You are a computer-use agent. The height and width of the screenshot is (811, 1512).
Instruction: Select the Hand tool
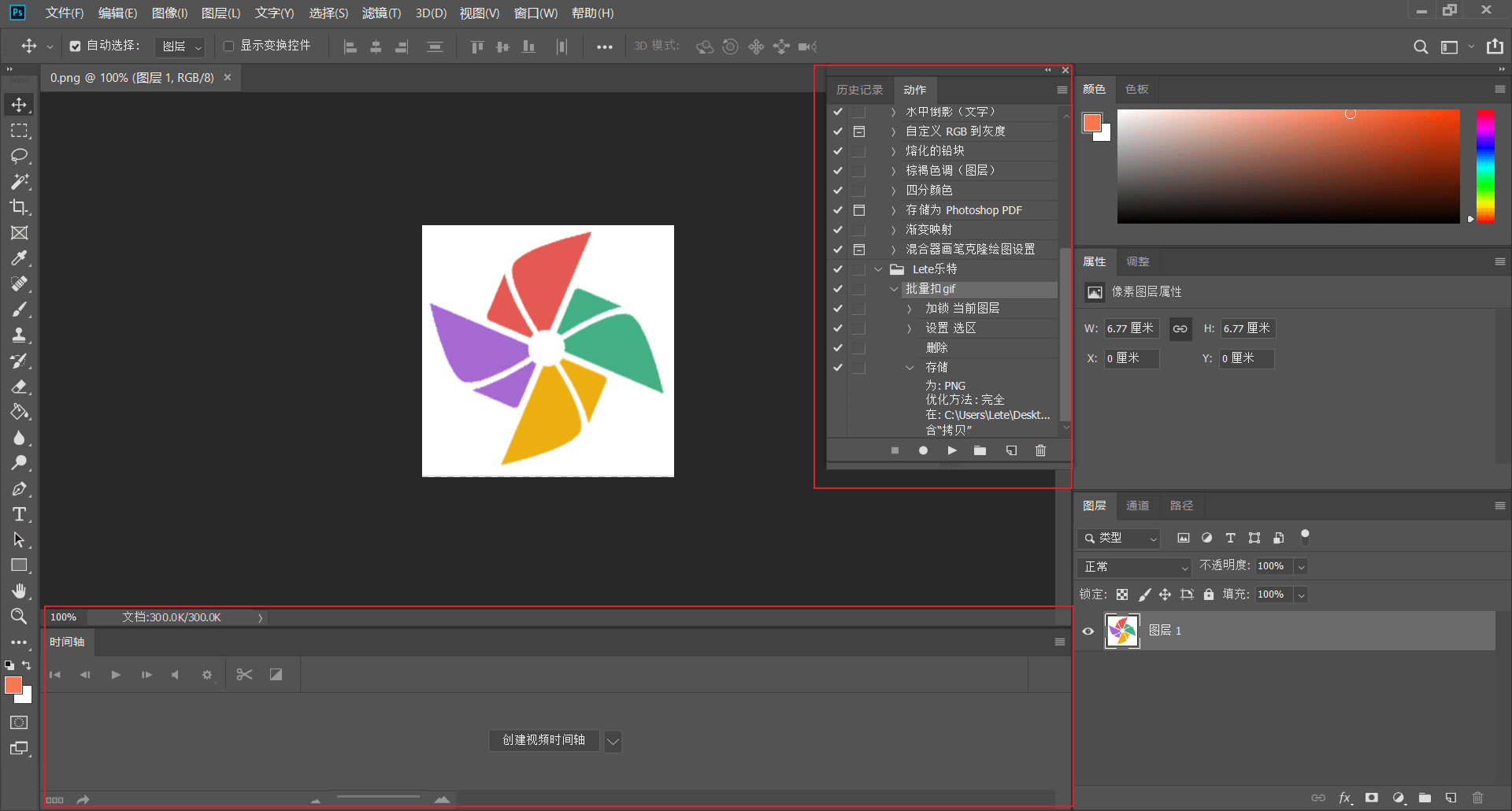(x=19, y=591)
